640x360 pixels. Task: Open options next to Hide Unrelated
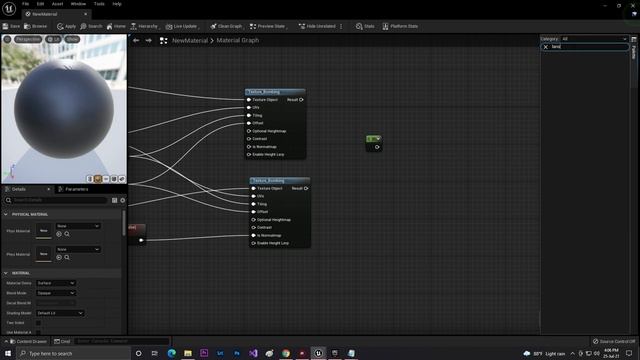point(341,26)
